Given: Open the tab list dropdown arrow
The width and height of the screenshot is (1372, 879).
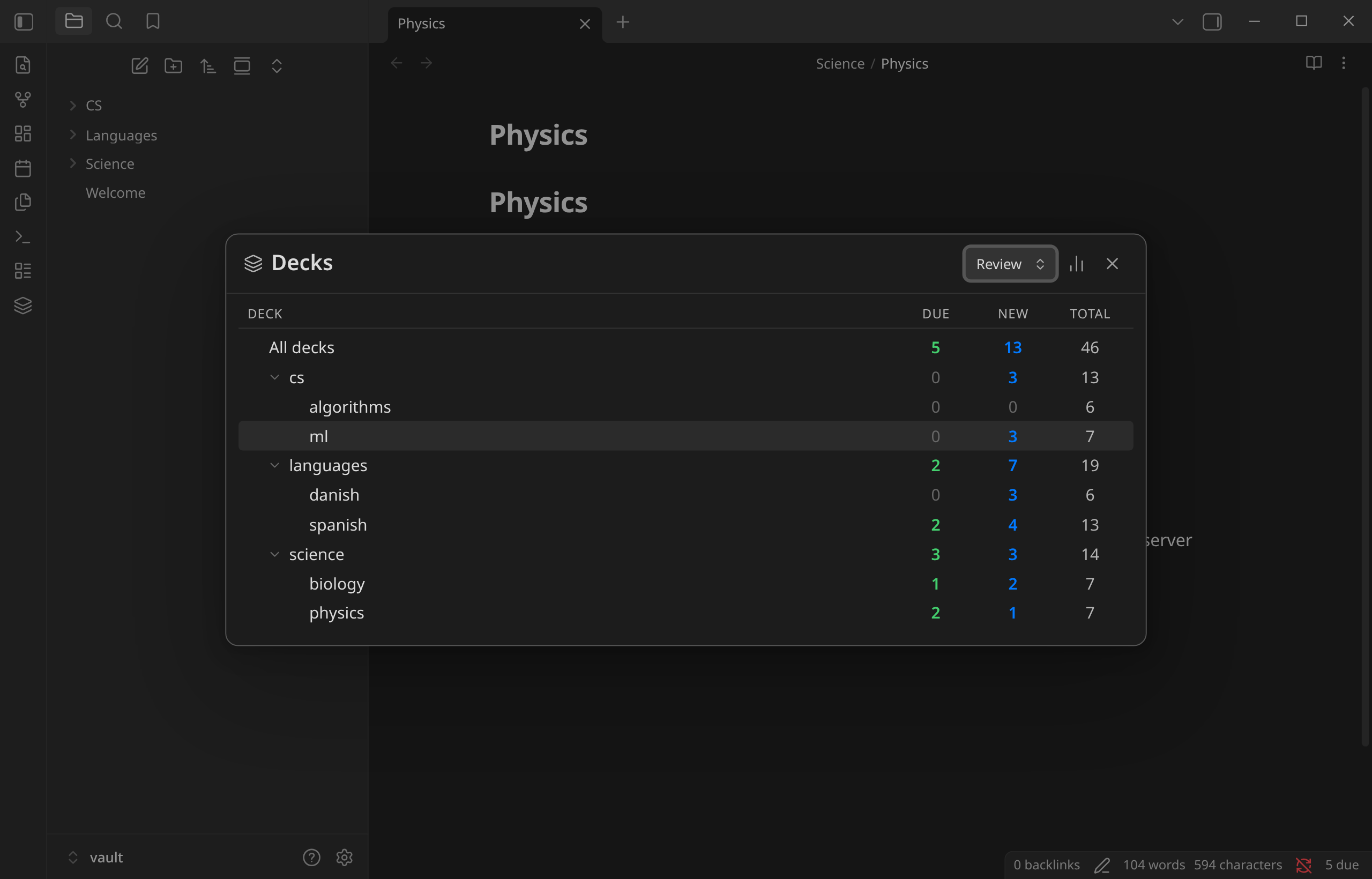Looking at the screenshot, I should pyautogui.click(x=1177, y=23).
